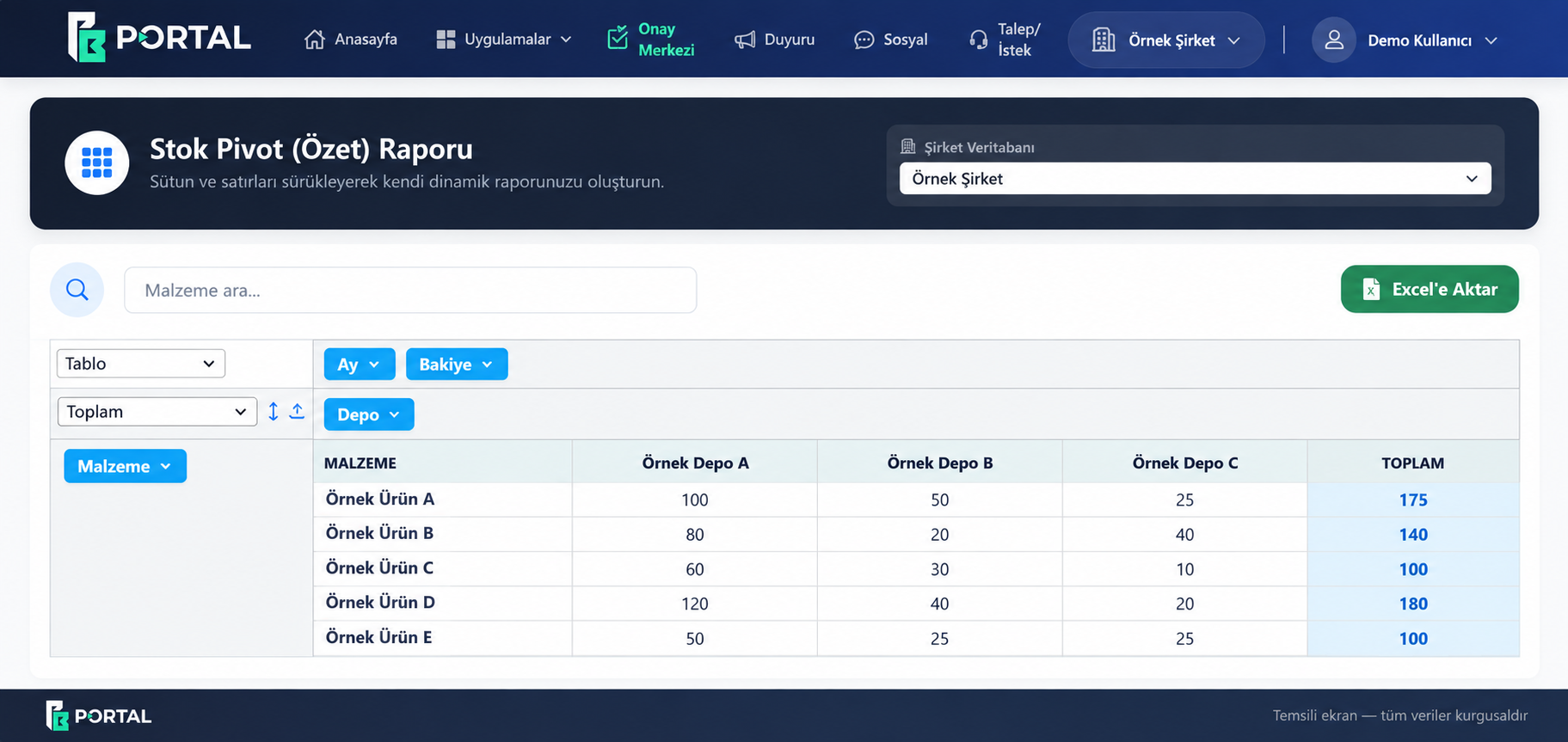Open the Demo Kullanıcı user menu

coord(1405,40)
